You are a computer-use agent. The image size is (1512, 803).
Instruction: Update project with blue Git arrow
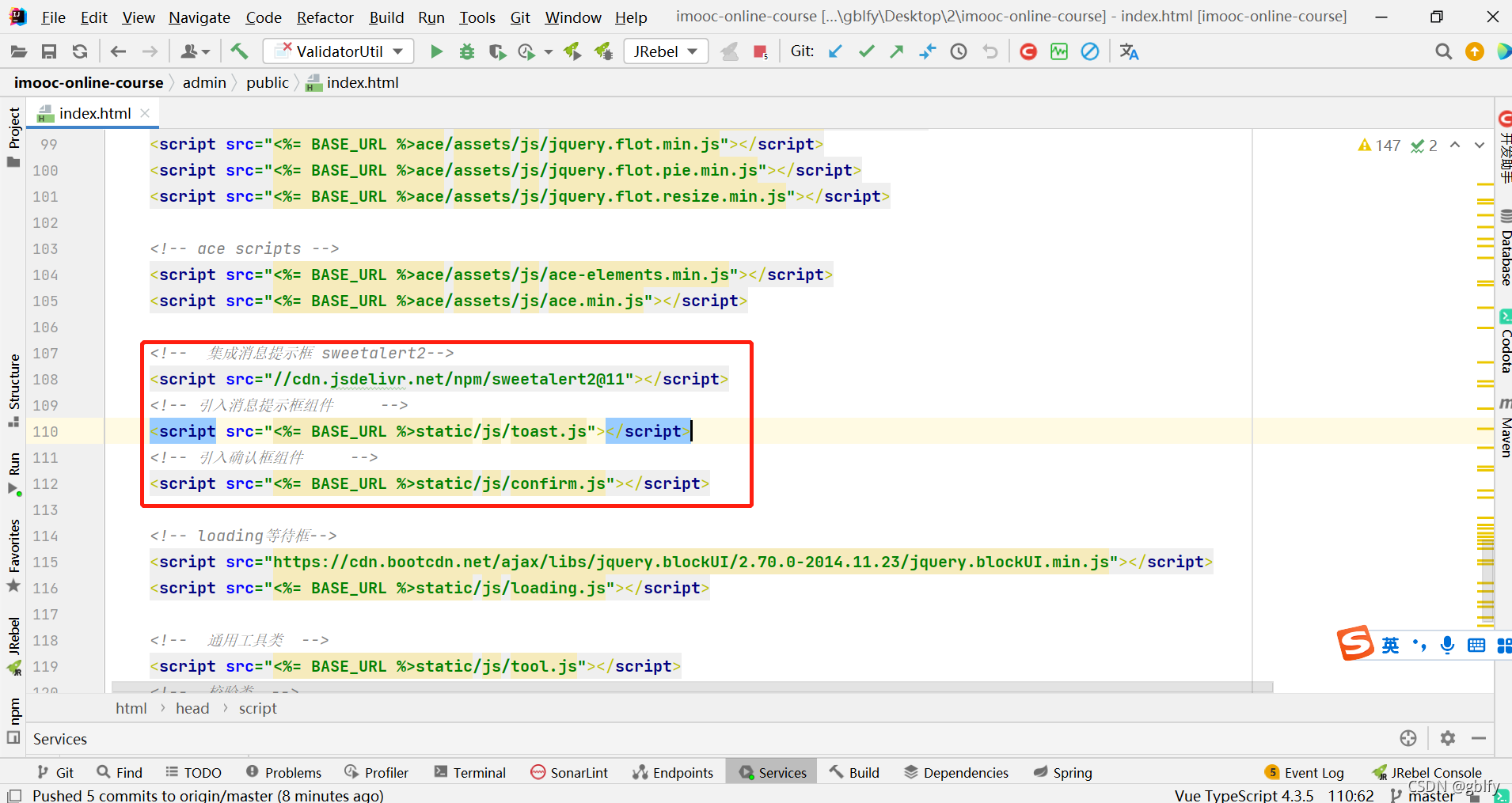click(x=835, y=51)
